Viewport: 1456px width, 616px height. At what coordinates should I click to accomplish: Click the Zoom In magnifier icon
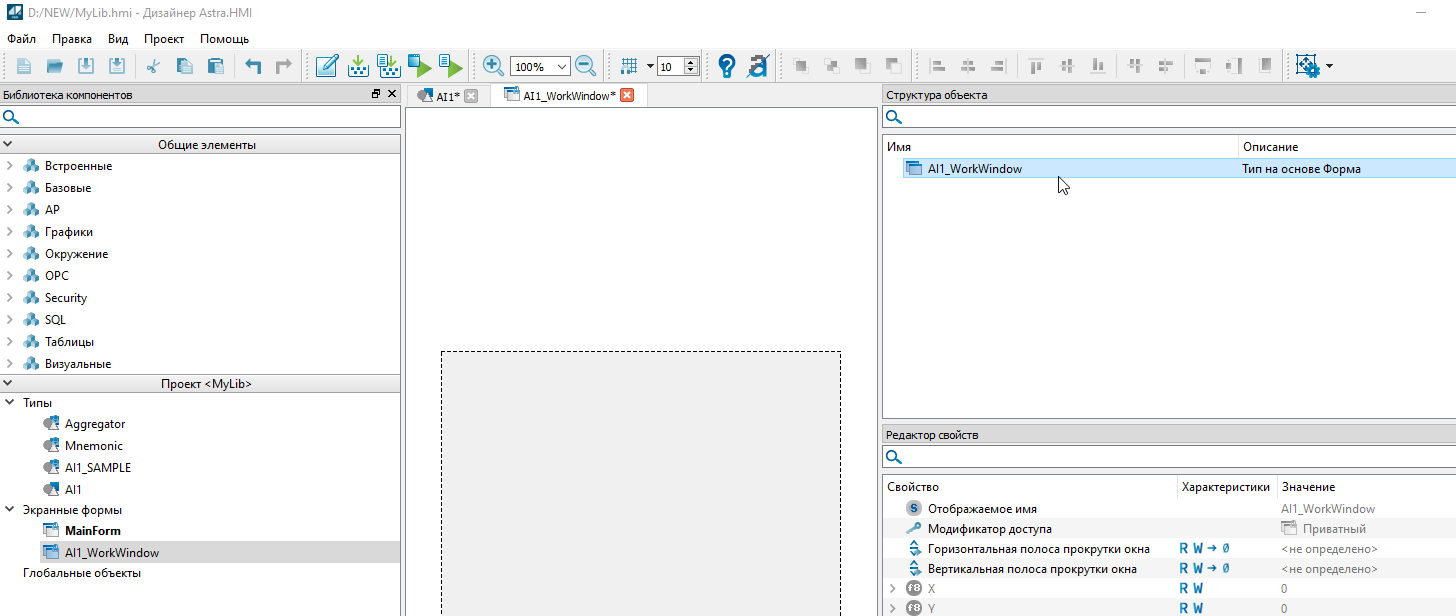pyautogui.click(x=493, y=66)
